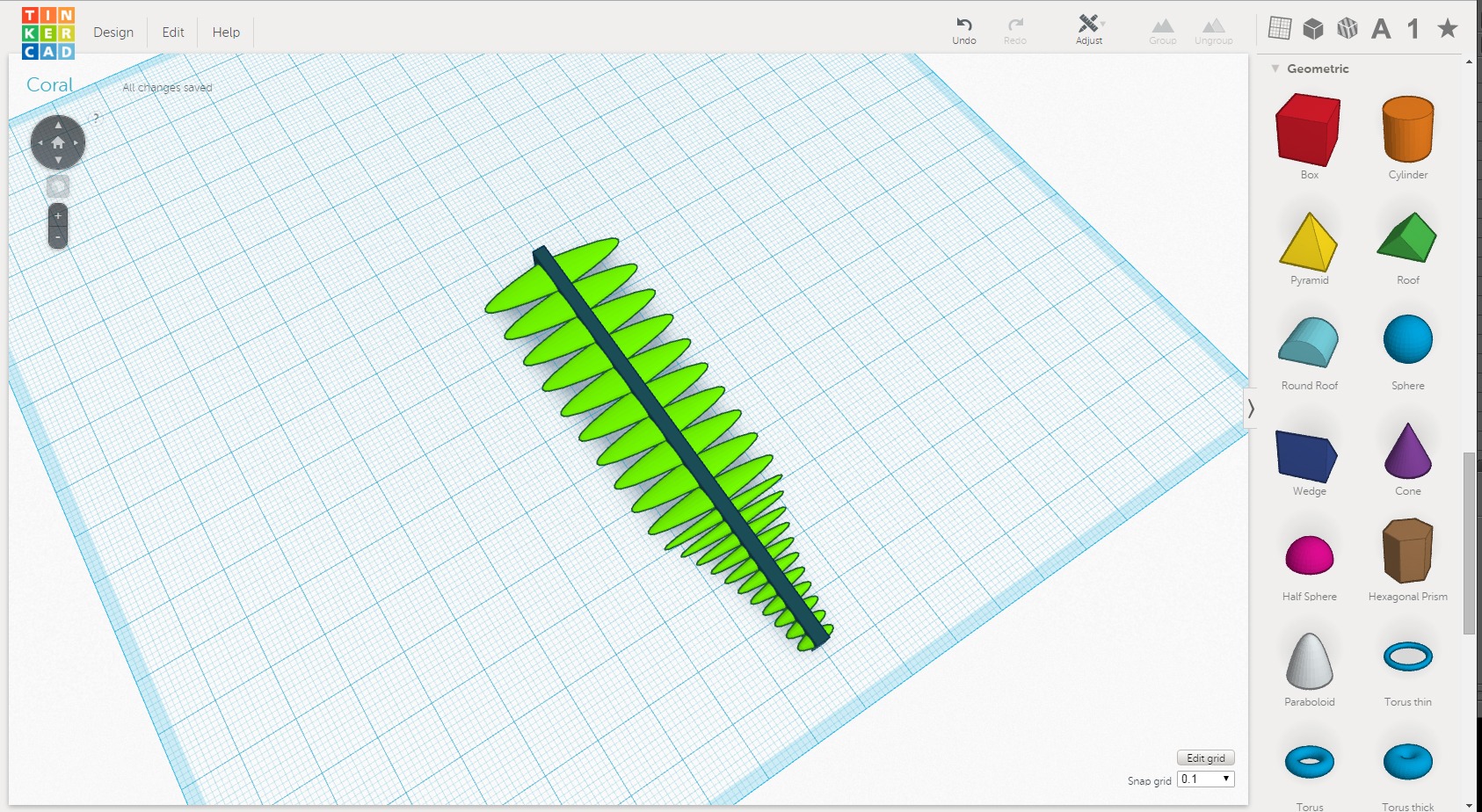Pick the Round Roof shape
This screenshot has height=812, width=1482.
click(1309, 343)
